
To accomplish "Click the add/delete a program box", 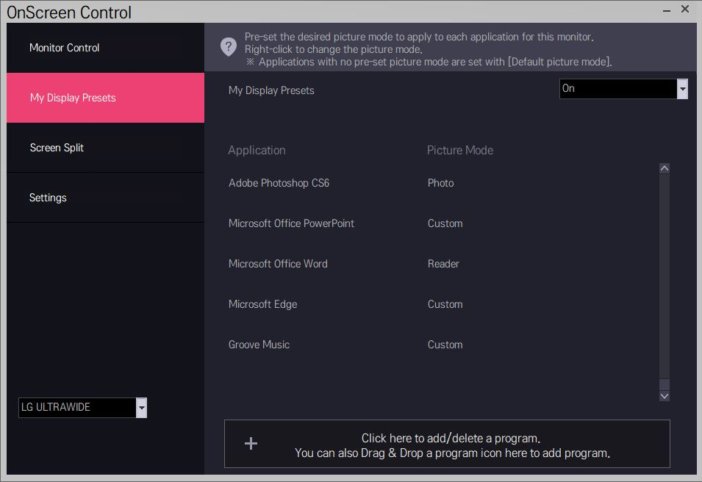I will coord(447,444).
